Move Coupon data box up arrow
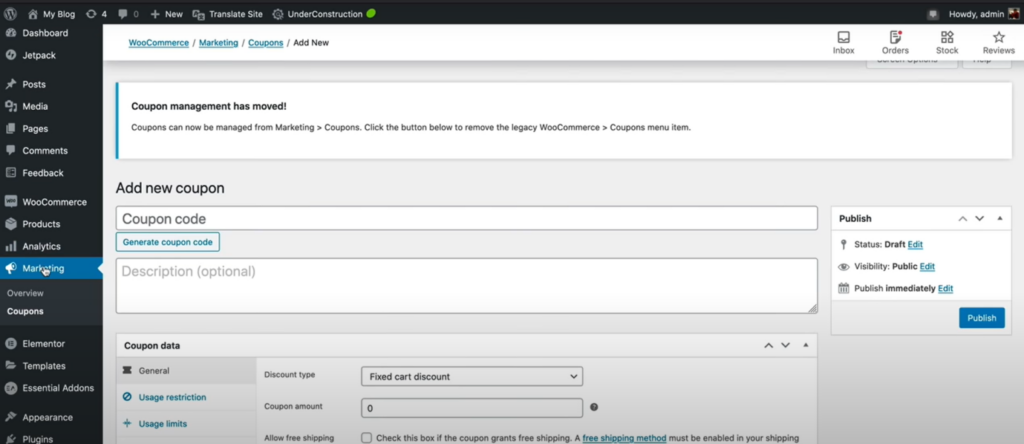Viewport: 1024px width, 444px height. 769,345
